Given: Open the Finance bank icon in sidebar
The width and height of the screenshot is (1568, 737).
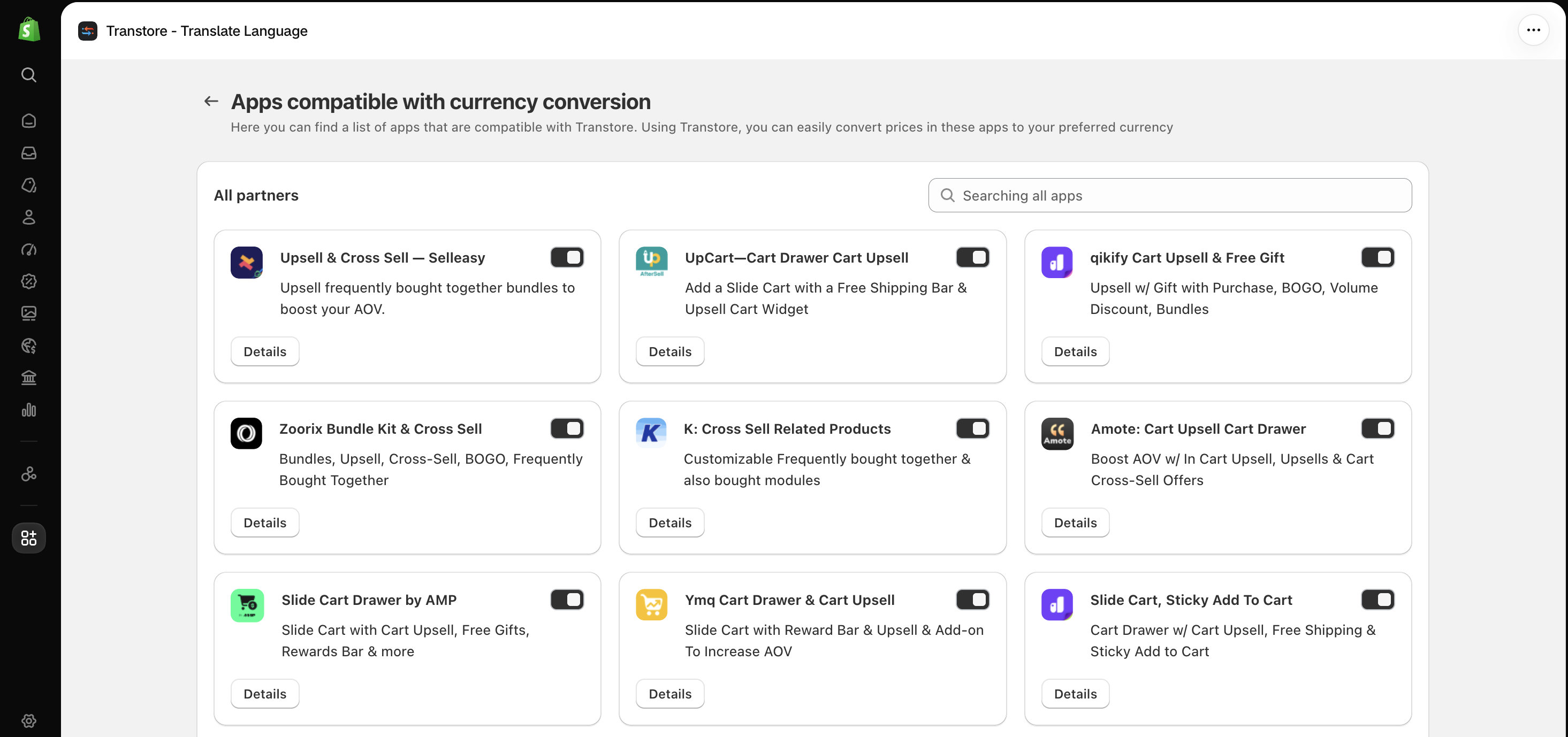Looking at the screenshot, I should [x=28, y=378].
